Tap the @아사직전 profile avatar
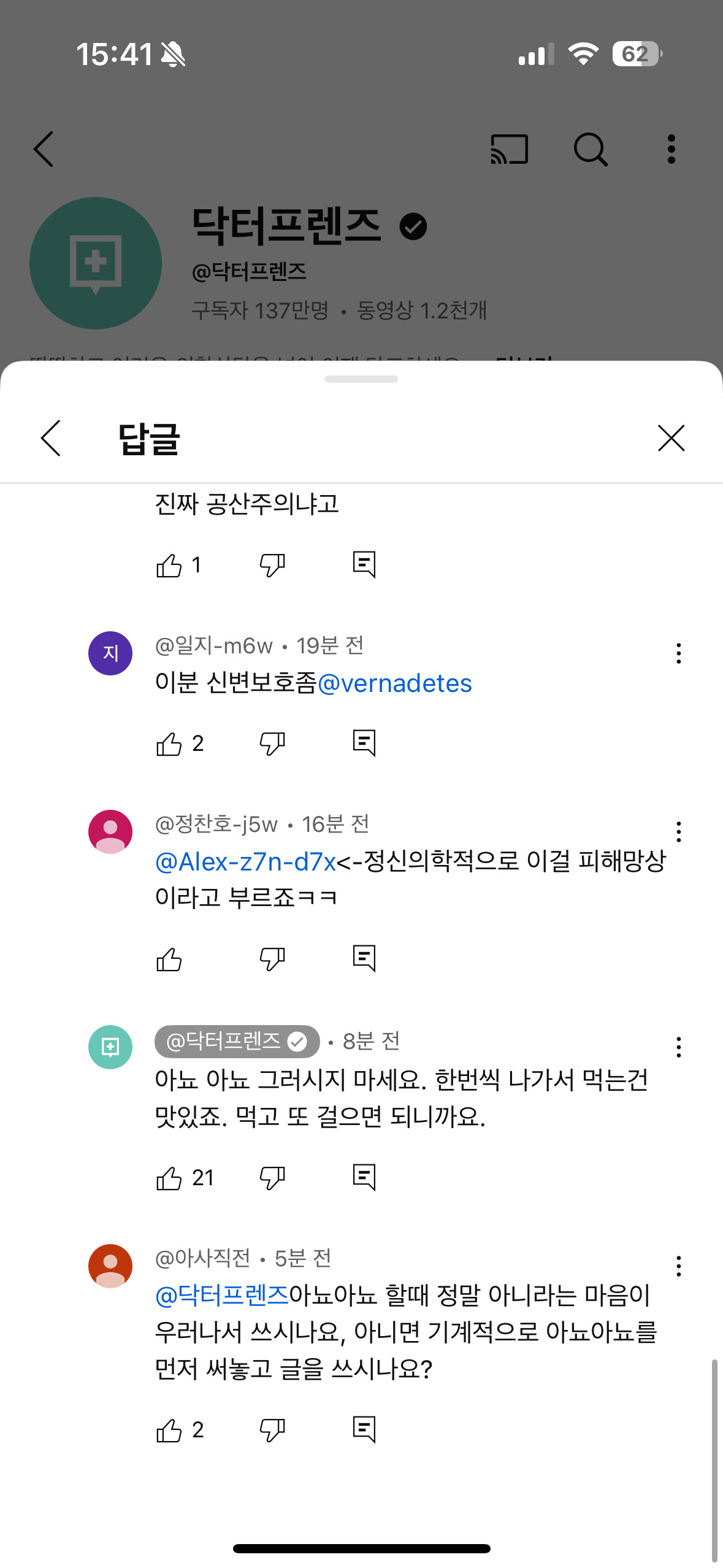Viewport: 723px width, 1568px height. click(x=110, y=1266)
